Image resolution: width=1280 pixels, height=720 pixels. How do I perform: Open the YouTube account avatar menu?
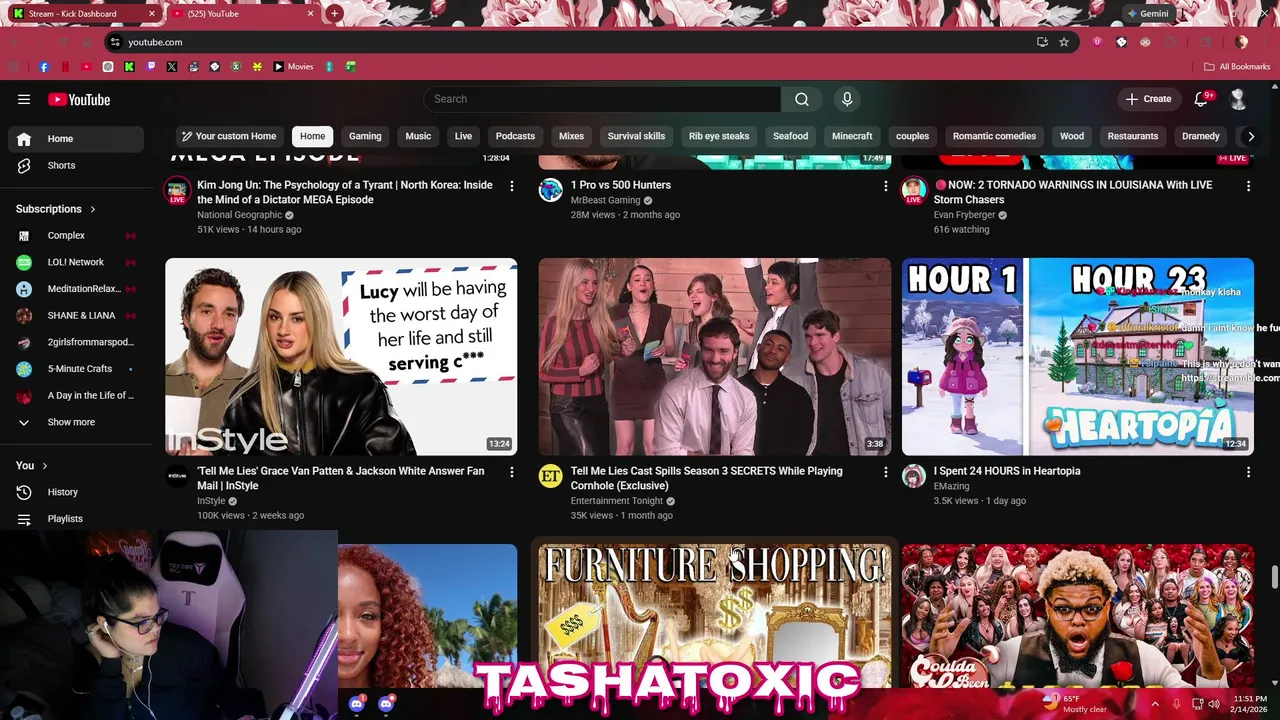click(1238, 99)
